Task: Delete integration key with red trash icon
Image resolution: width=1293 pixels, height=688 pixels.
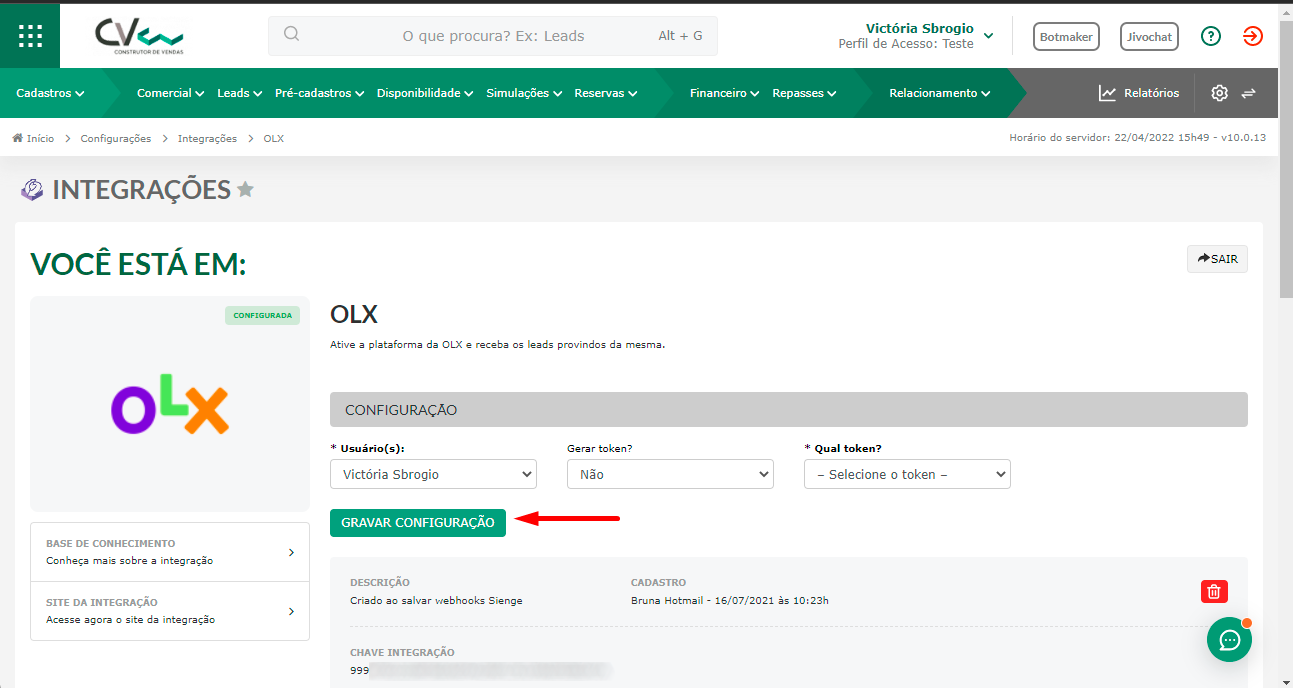Action: pos(1214,591)
